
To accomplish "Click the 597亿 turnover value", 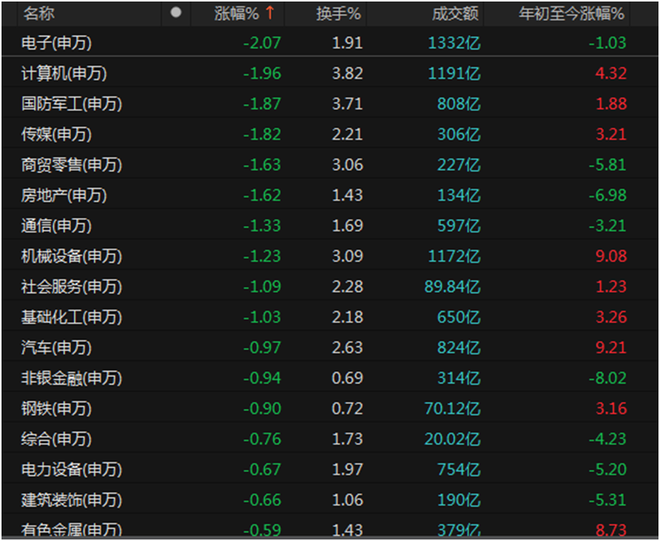I will click(x=459, y=226).
